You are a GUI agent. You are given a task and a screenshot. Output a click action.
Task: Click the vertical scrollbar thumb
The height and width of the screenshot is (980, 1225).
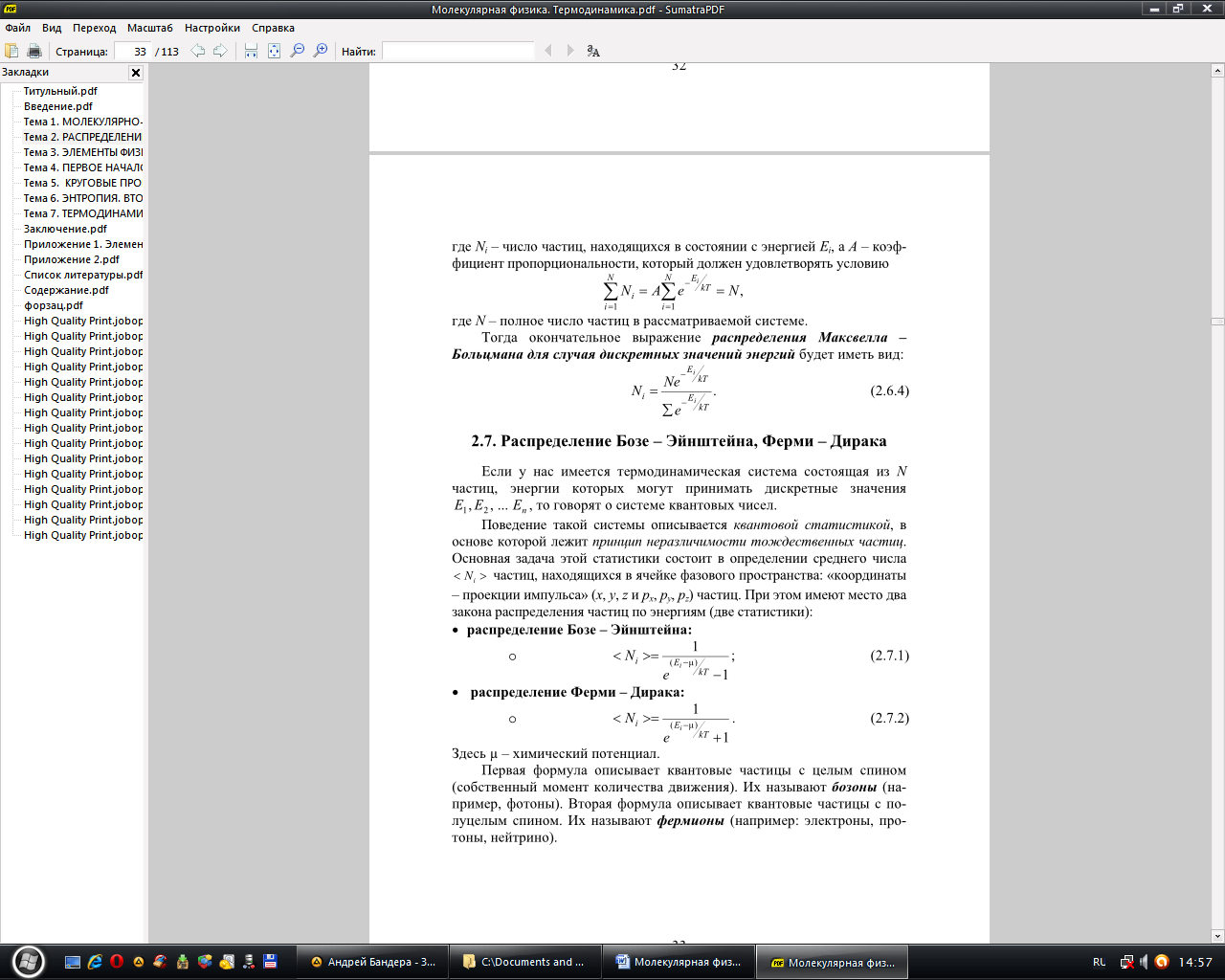(x=1217, y=322)
